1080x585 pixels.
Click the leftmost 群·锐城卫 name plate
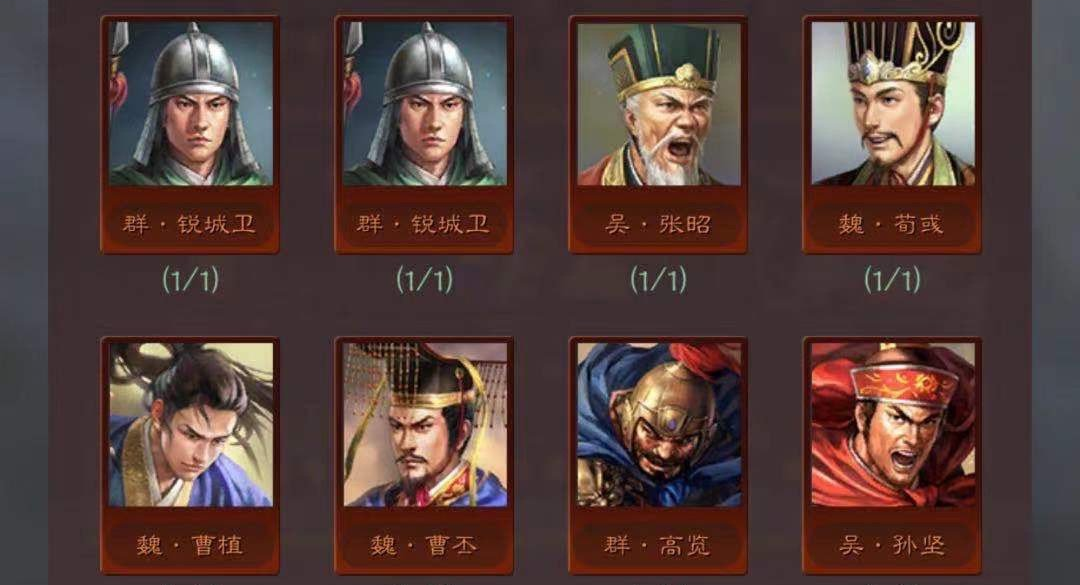click(x=191, y=224)
